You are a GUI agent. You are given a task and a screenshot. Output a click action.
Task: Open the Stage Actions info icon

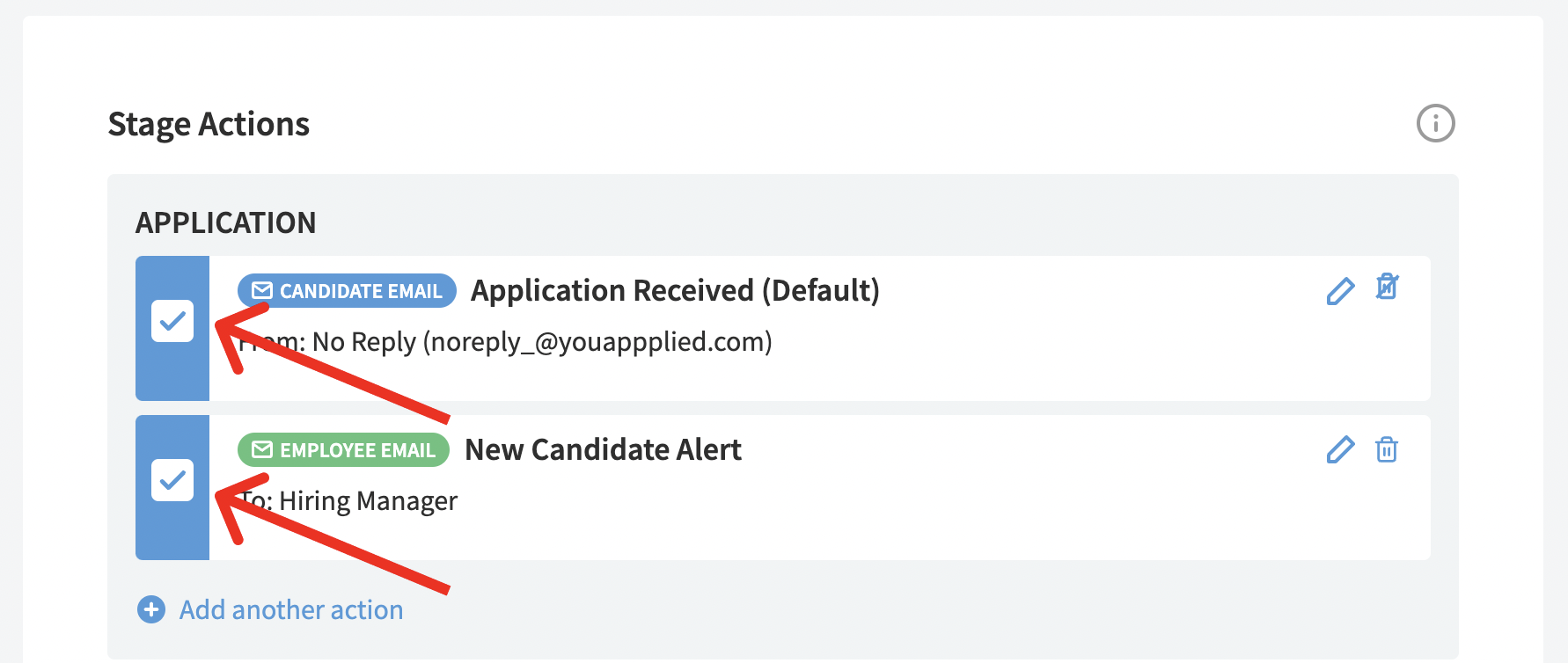(1435, 123)
